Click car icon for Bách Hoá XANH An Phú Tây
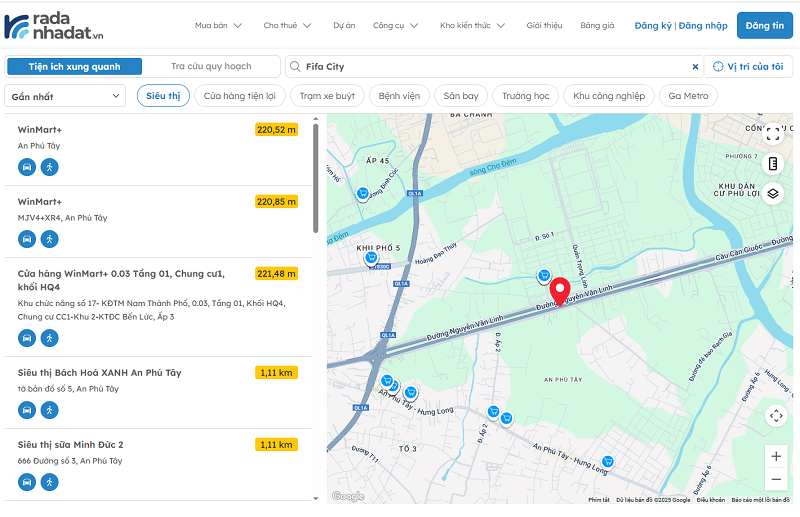 click(27, 410)
